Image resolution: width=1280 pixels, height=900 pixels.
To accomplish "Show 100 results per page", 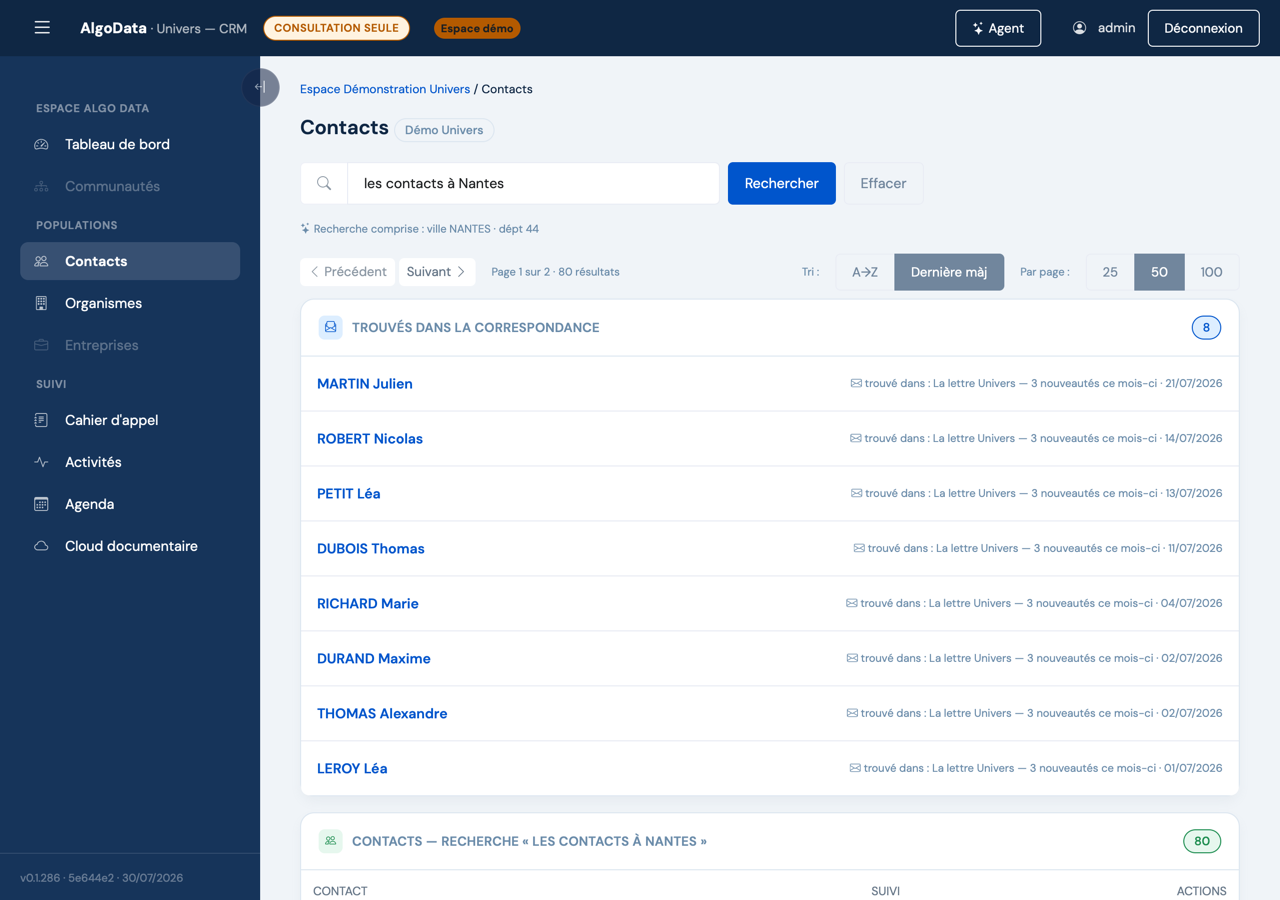I will click(1211, 272).
